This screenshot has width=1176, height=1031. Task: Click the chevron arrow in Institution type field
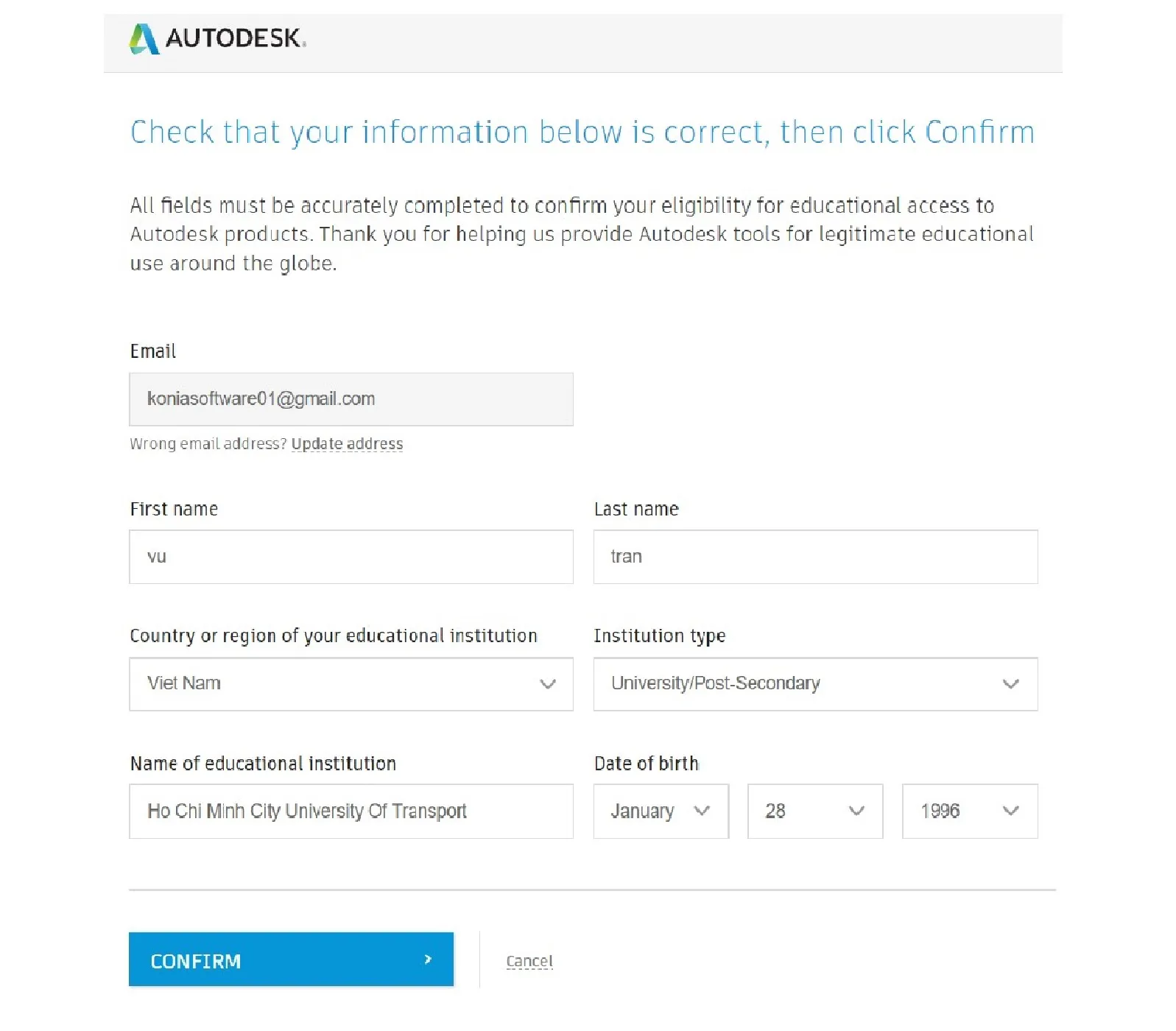click(1010, 684)
